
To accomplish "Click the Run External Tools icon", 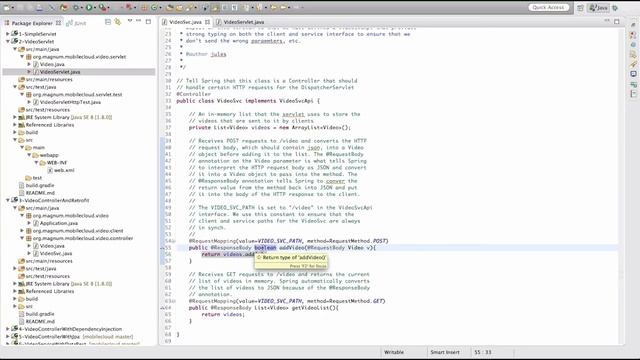I will click(102, 7).
